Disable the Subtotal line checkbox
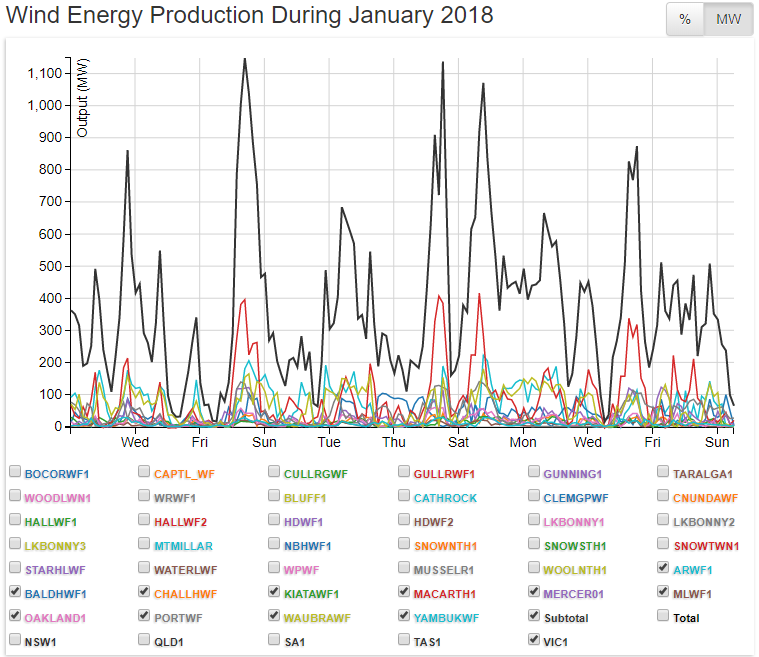Image resolution: width=759 pixels, height=657 pixels. pos(535,616)
